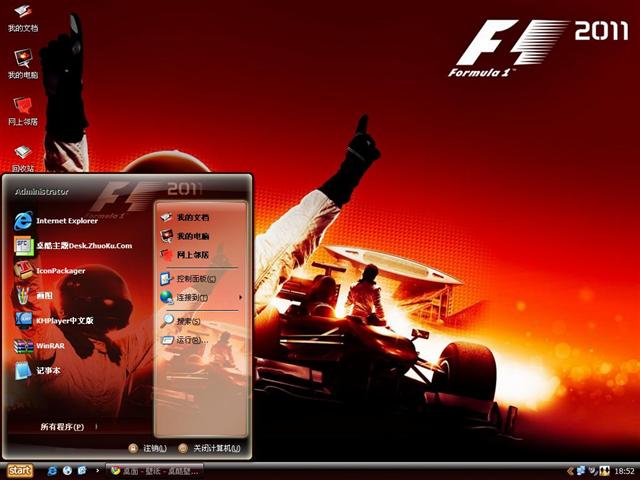Launch WinRAR from Start menu
This screenshot has width=640, height=480.
click(x=39, y=346)
